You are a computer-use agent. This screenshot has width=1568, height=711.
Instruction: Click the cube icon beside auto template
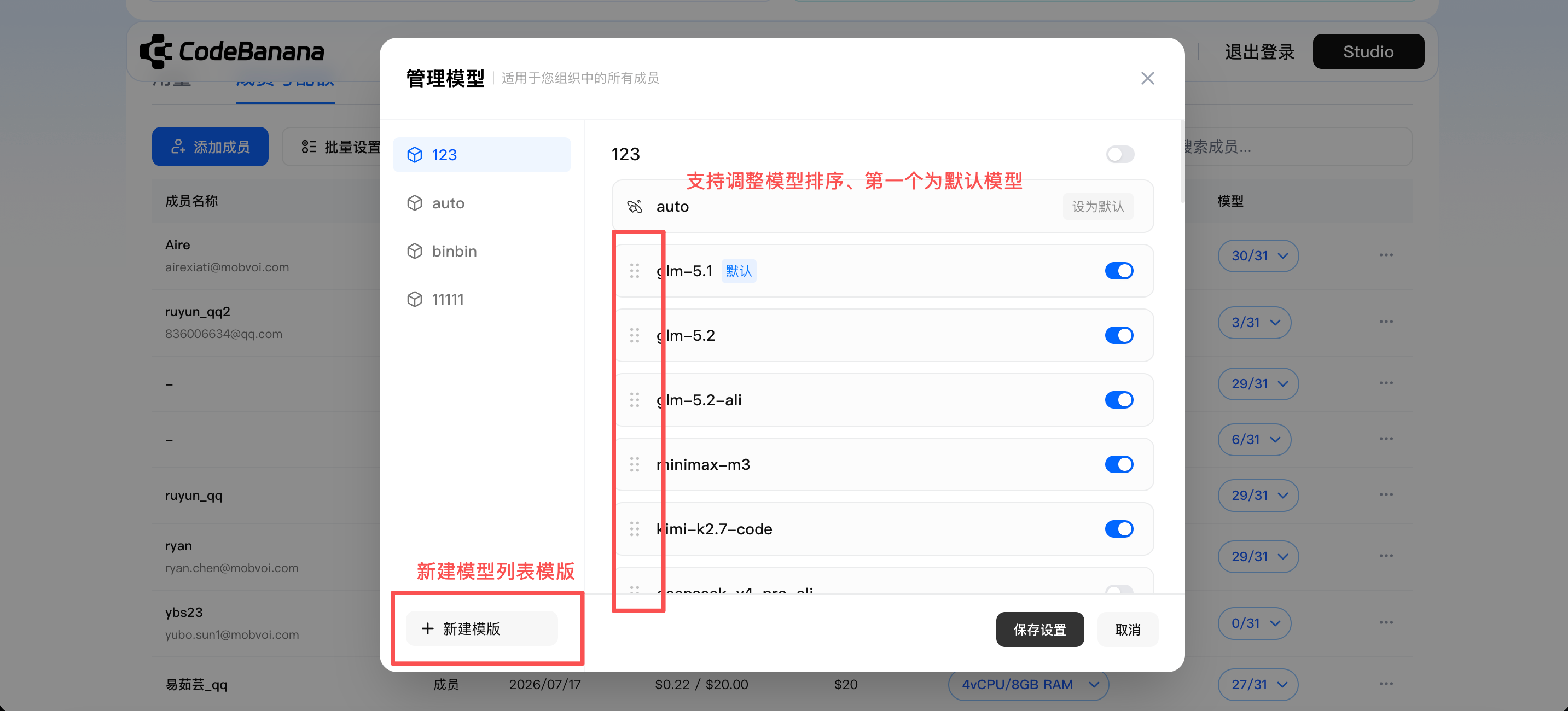[x=415, y=203]
